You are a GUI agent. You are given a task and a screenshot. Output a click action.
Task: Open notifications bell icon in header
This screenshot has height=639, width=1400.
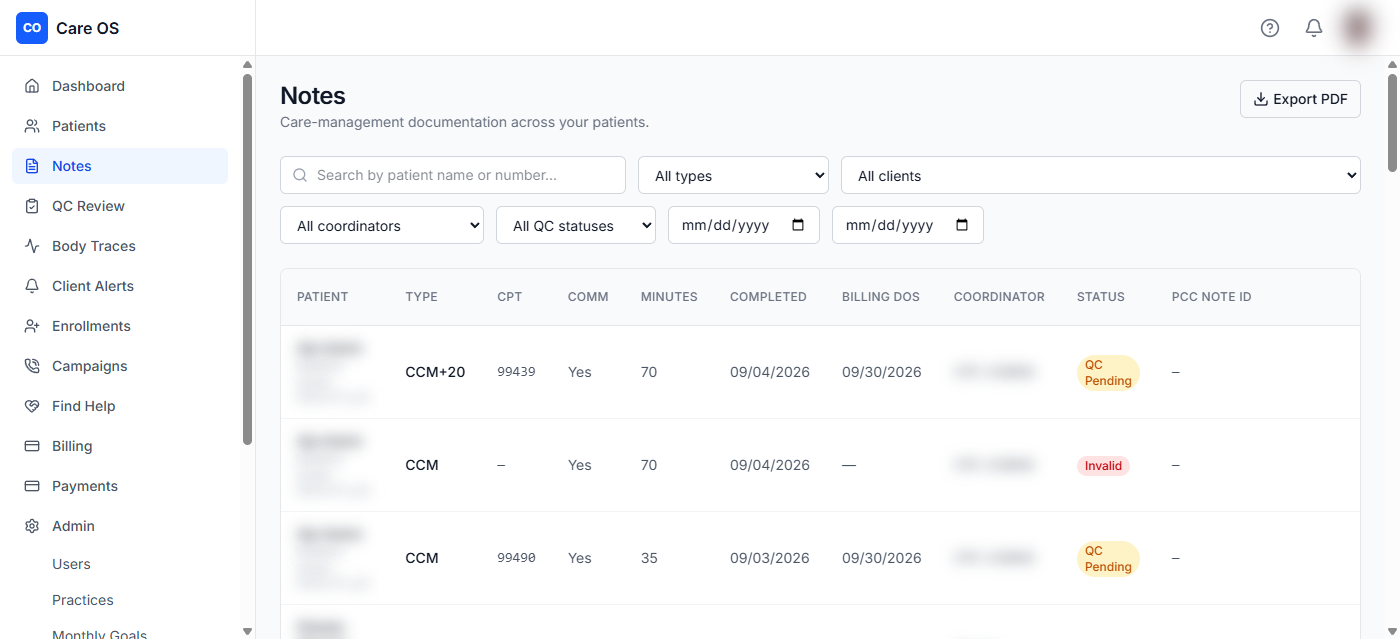1314,28
